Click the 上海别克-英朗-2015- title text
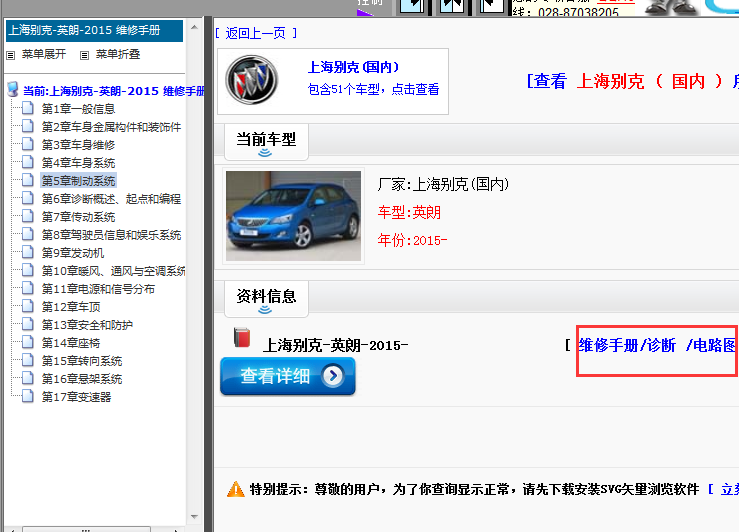 pos(335,345)
